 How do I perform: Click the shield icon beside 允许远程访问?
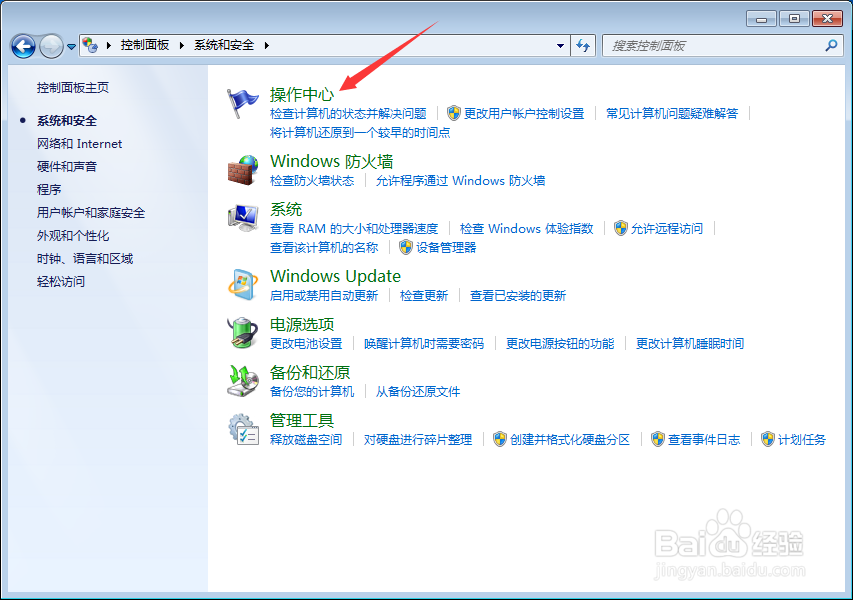tap(621, 228)
